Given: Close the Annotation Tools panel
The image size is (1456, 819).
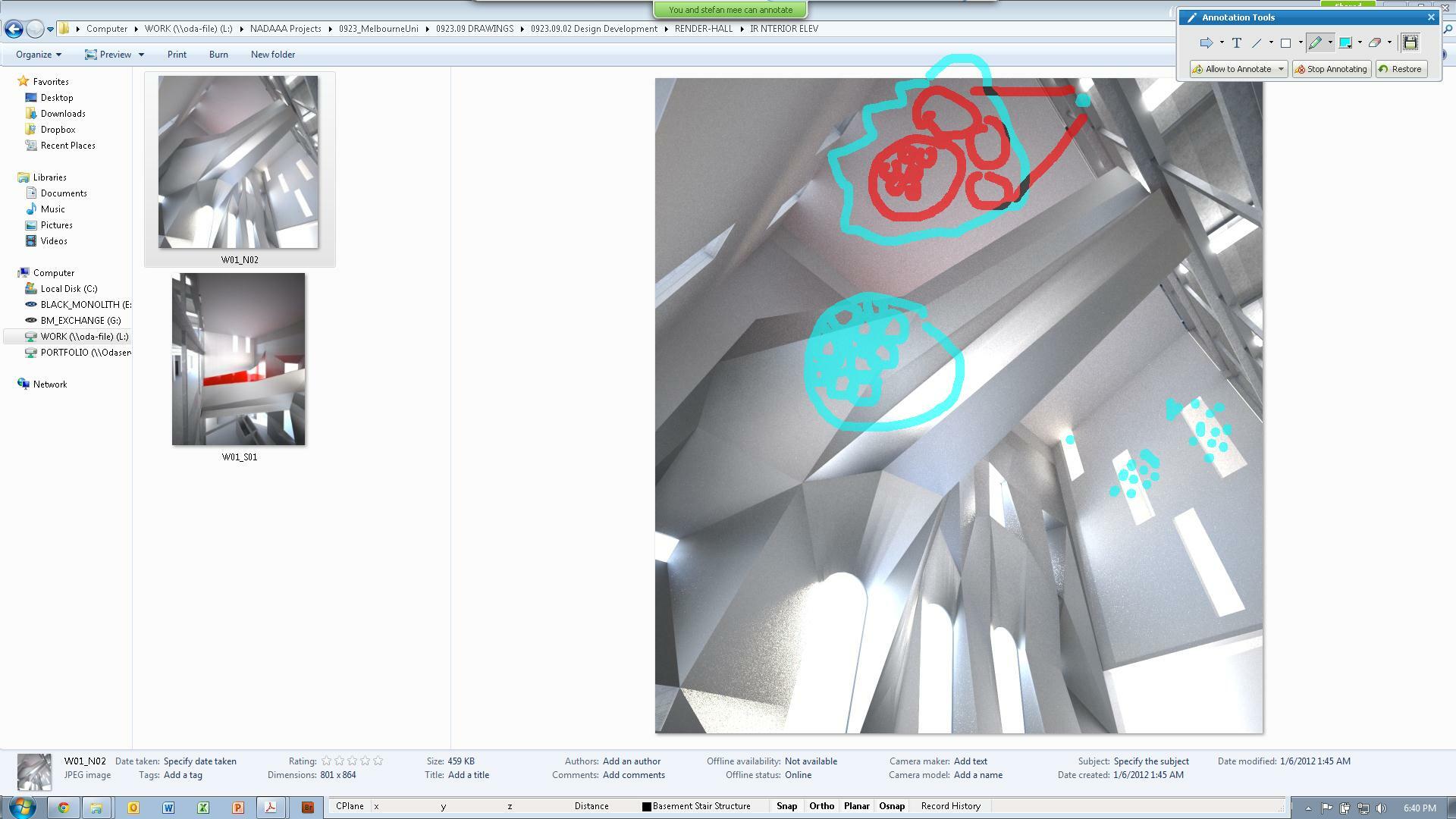Looking at the screenshot, I should tap(1431, 17).
